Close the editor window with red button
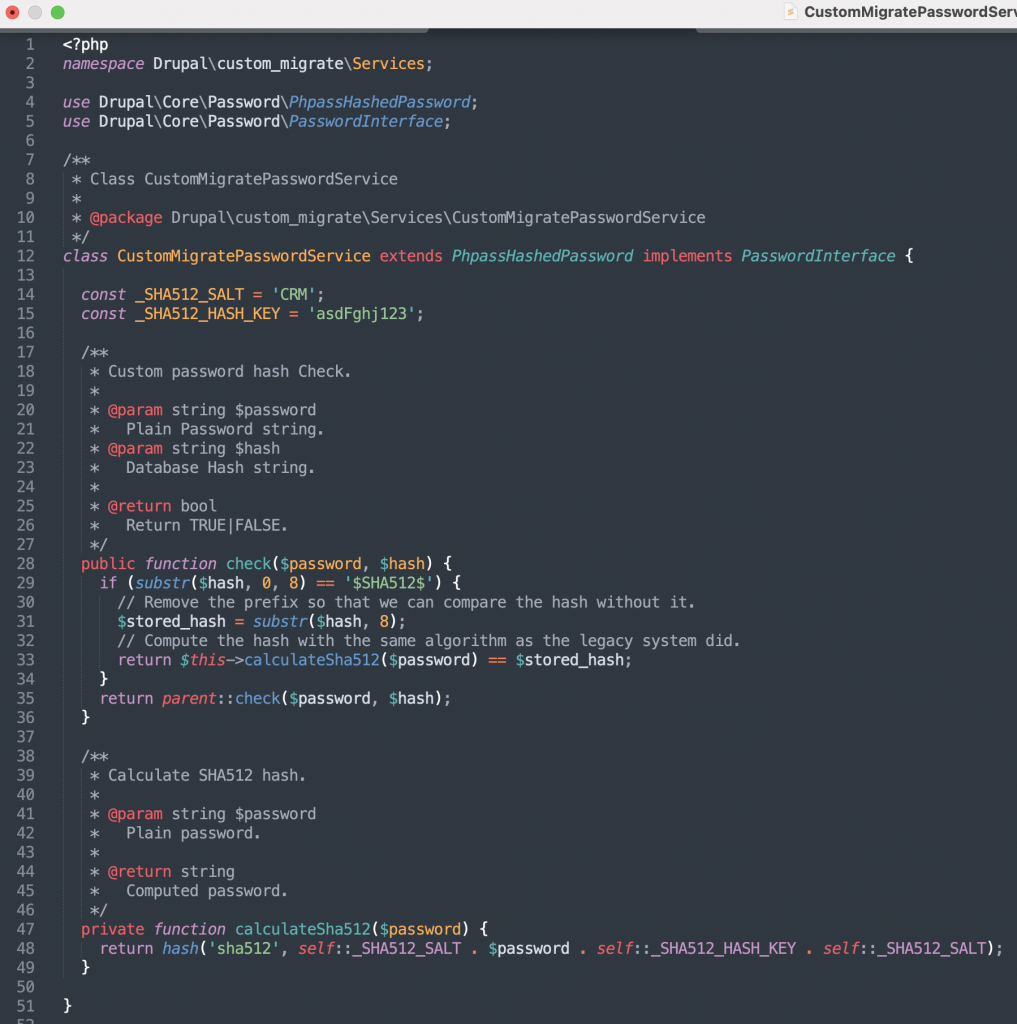Screen dimensions: 1017x1024 coord(13,12)
